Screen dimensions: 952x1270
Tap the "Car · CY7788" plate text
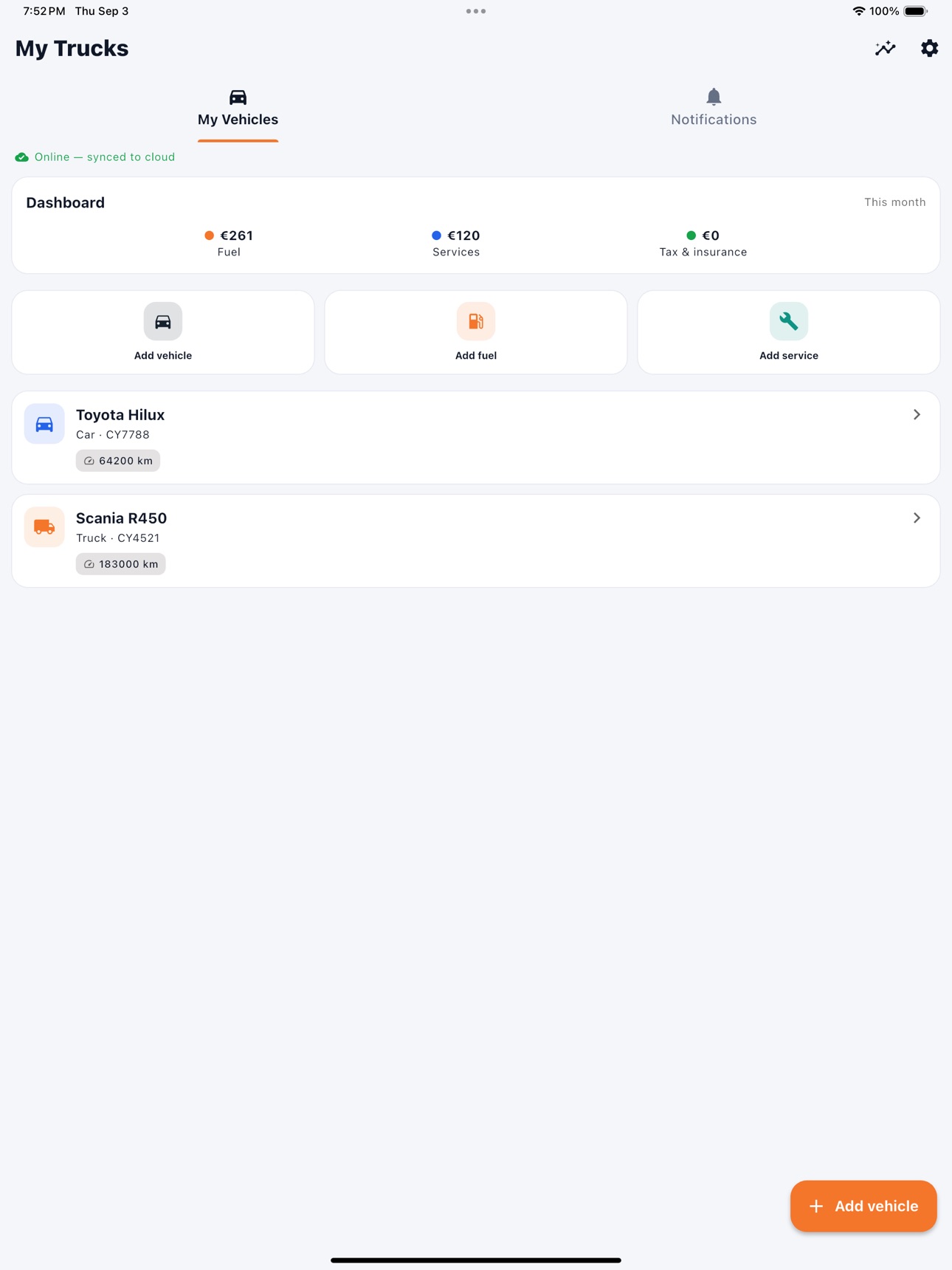tap(113, 435)
